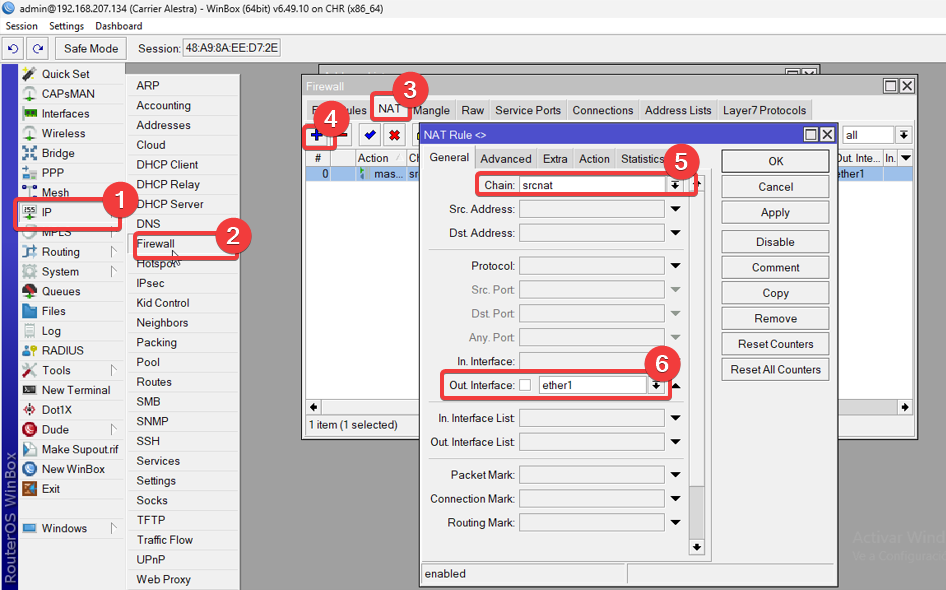The height and width of the screenshot is (590, 946).
Task: Select Firewall in the IP submenu
Action: click(156, 244)
